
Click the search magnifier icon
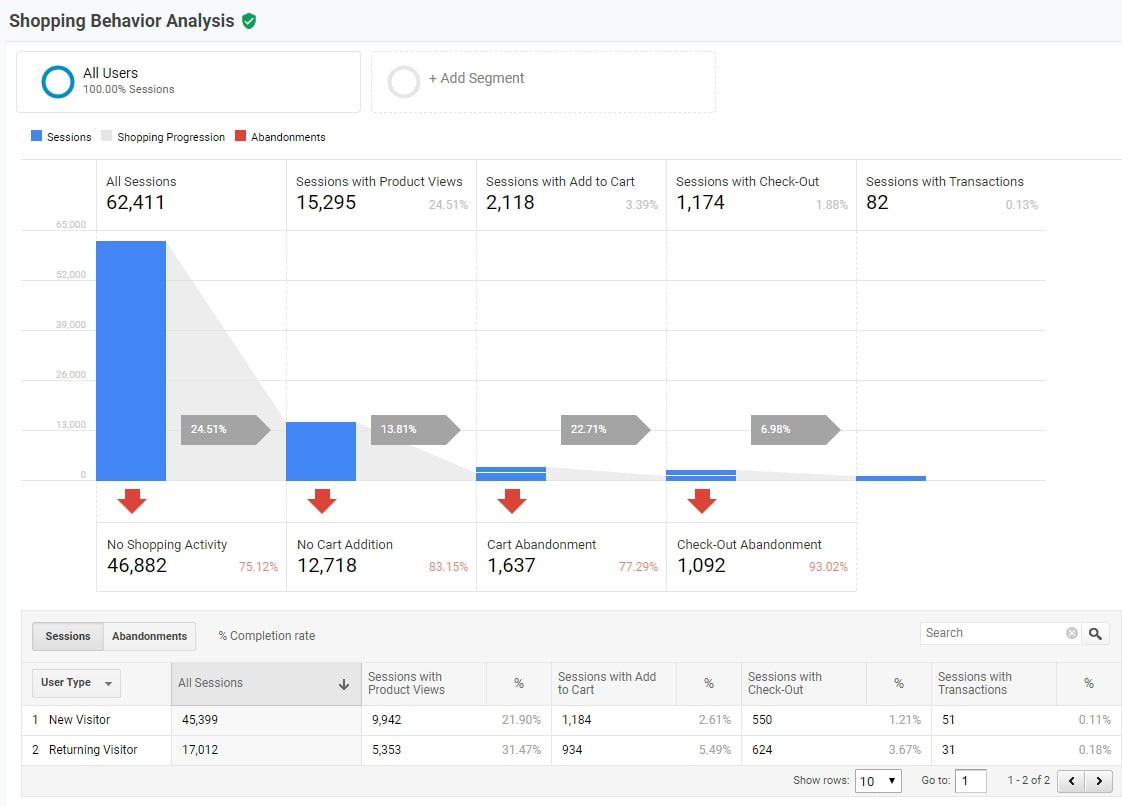(x=1095, y=633)
